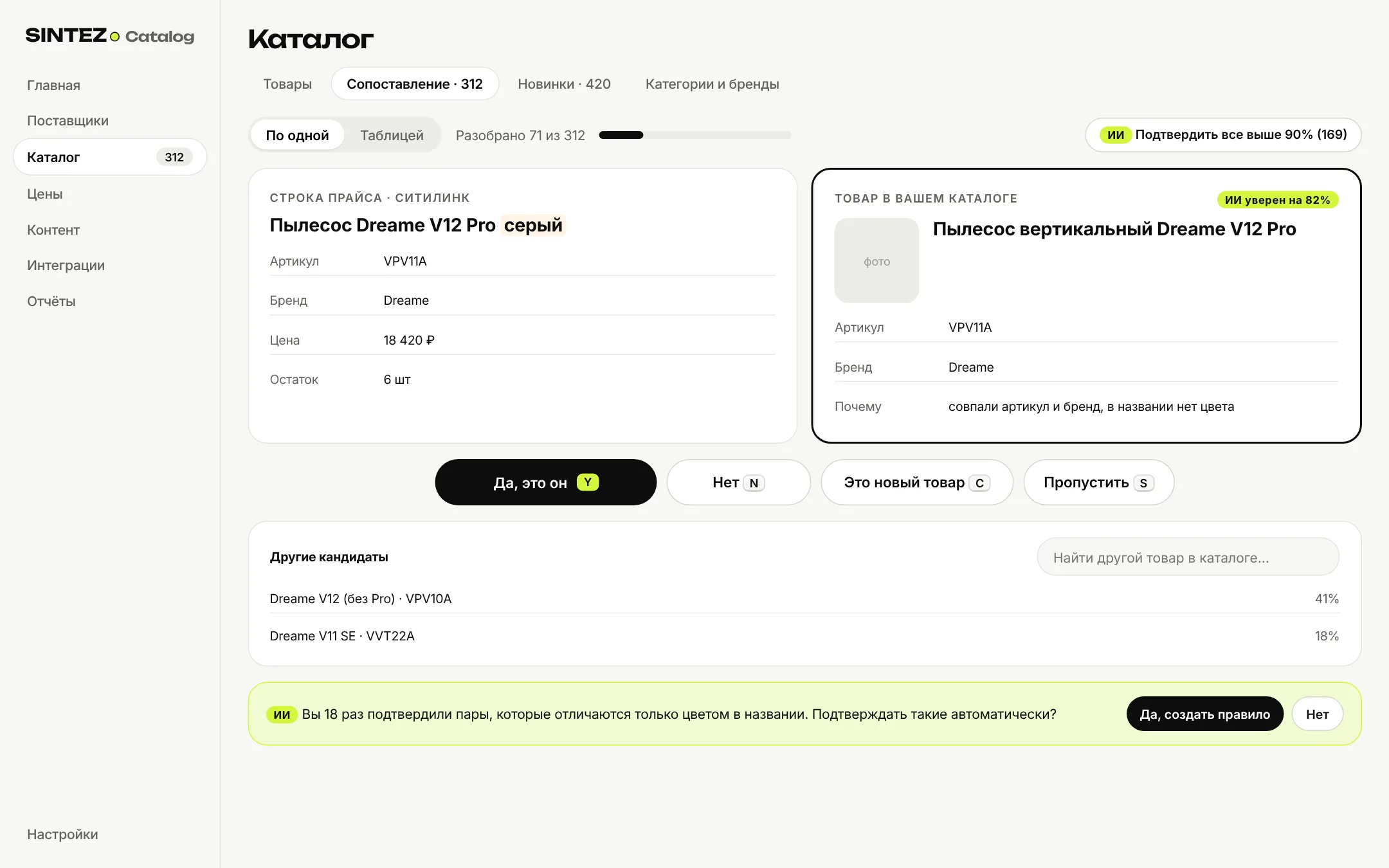Switch to 'Категории и бренды' tab
1389x868 pixels.
pos(712,84)
